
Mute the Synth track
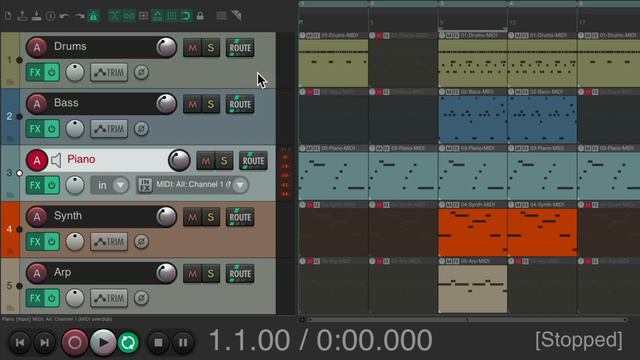(x=192, y=217)
